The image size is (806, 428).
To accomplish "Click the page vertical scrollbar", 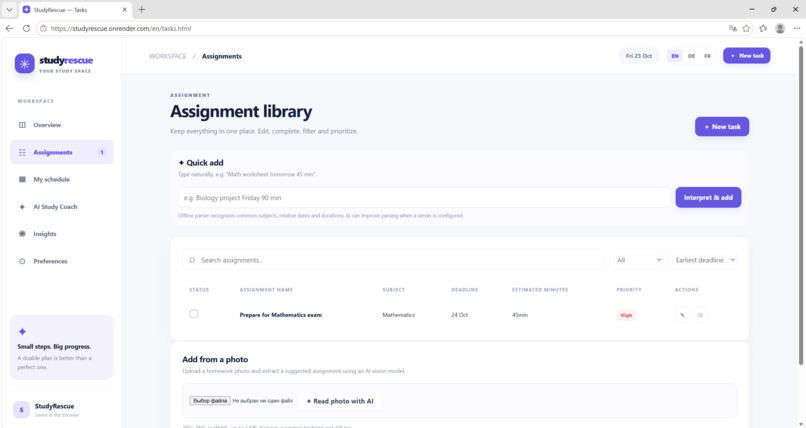I will pos(800,206).
